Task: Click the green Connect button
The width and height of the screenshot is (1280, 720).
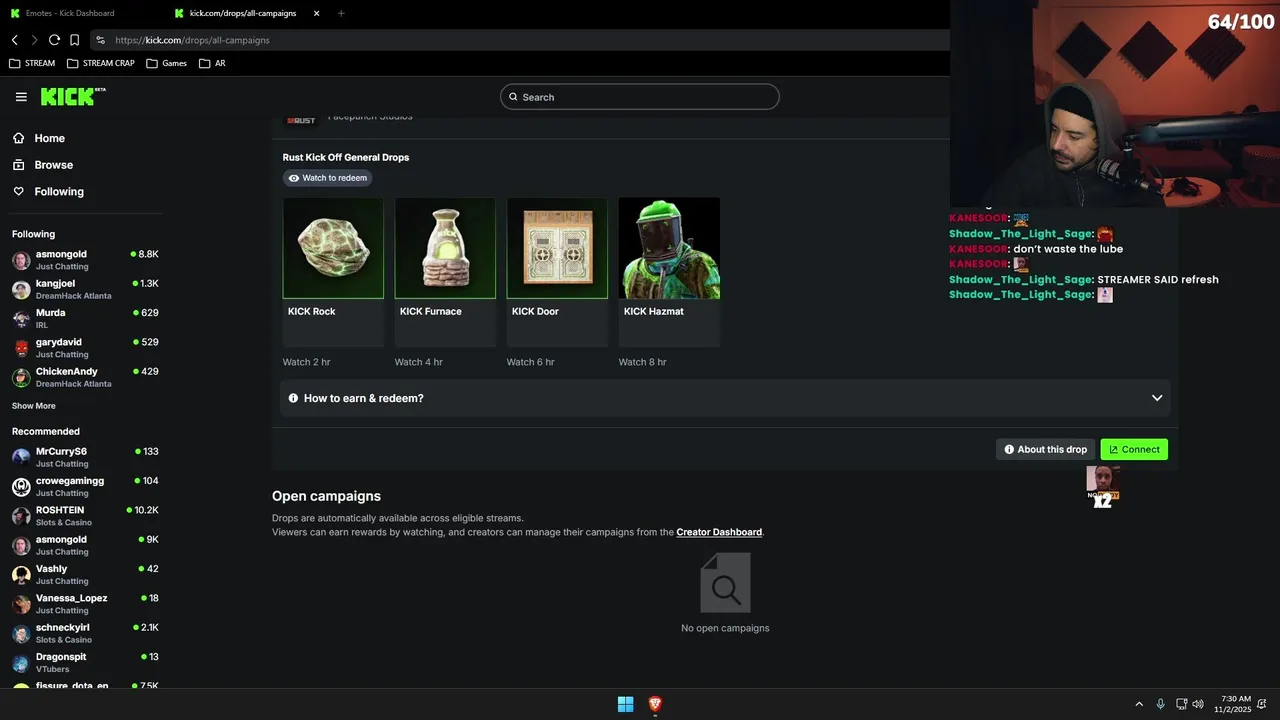Action: coord(1134,449)
